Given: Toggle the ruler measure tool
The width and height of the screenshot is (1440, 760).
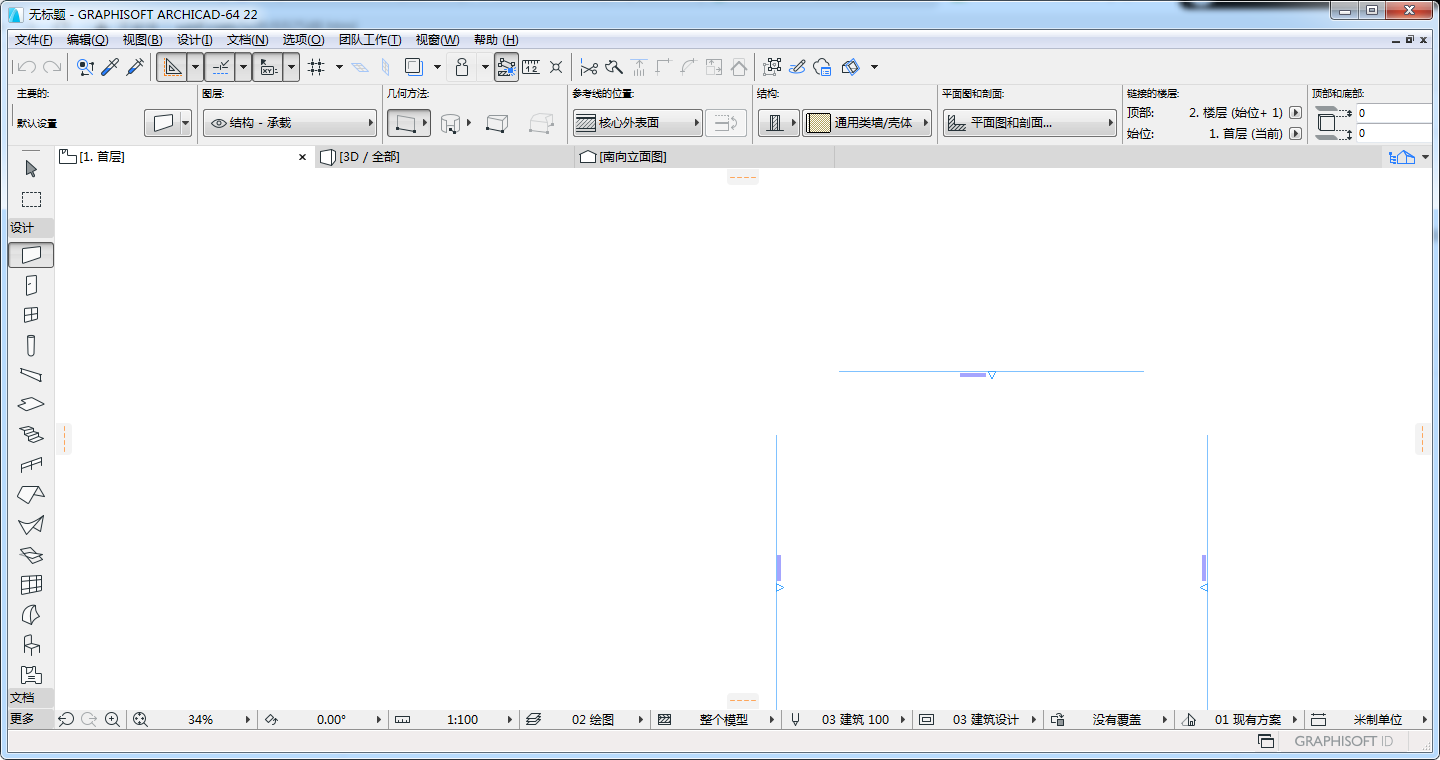Looking at the screenshot, I should [531, 67].
